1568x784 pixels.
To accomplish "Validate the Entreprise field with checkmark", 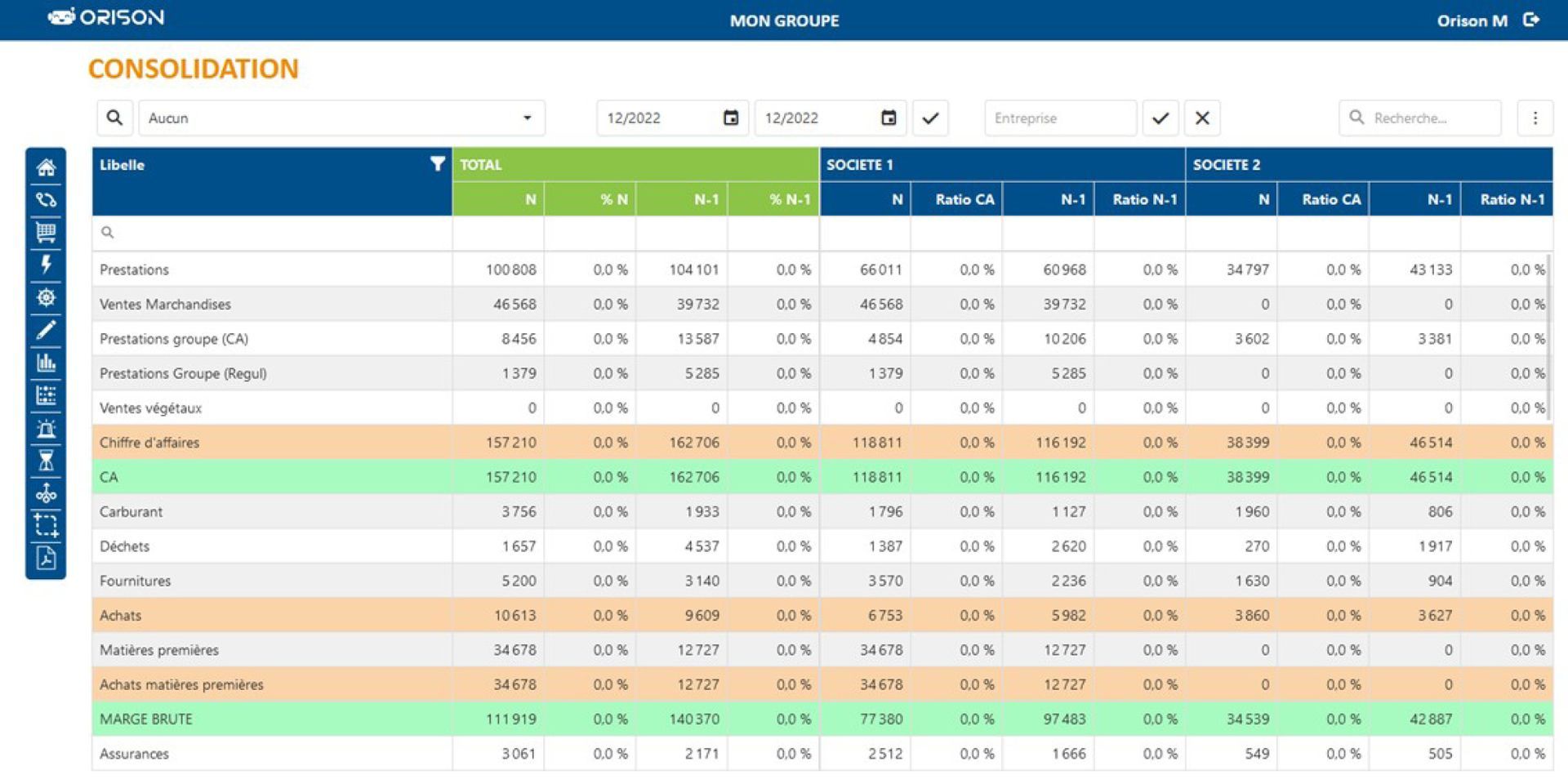I will [x=1160, y=118].
